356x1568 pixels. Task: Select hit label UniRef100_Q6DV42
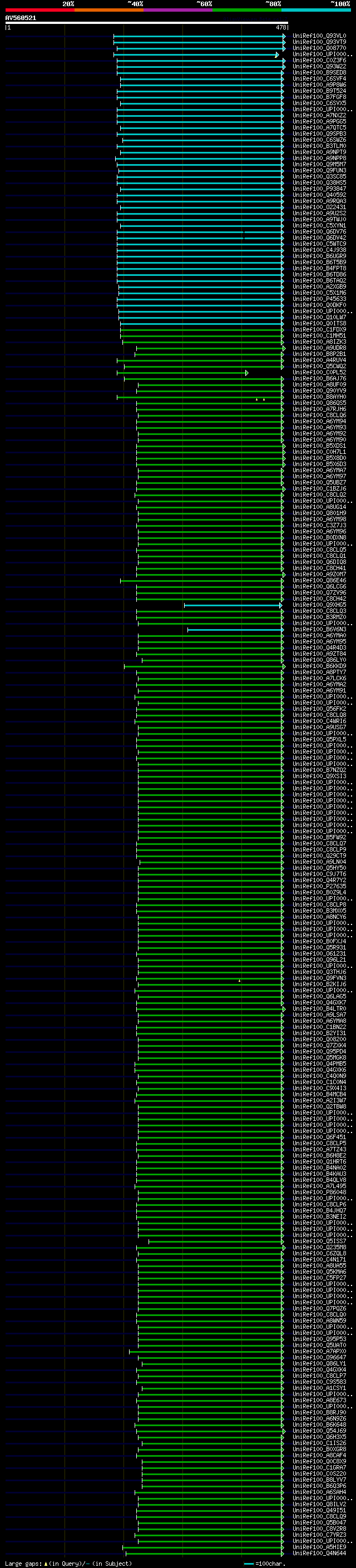coord(319,238)
